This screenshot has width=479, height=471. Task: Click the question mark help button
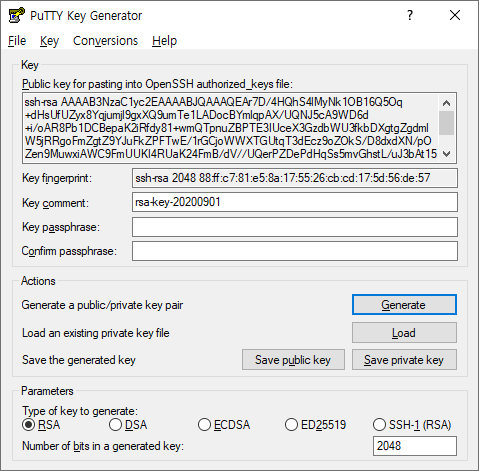(x=410, y=15)
